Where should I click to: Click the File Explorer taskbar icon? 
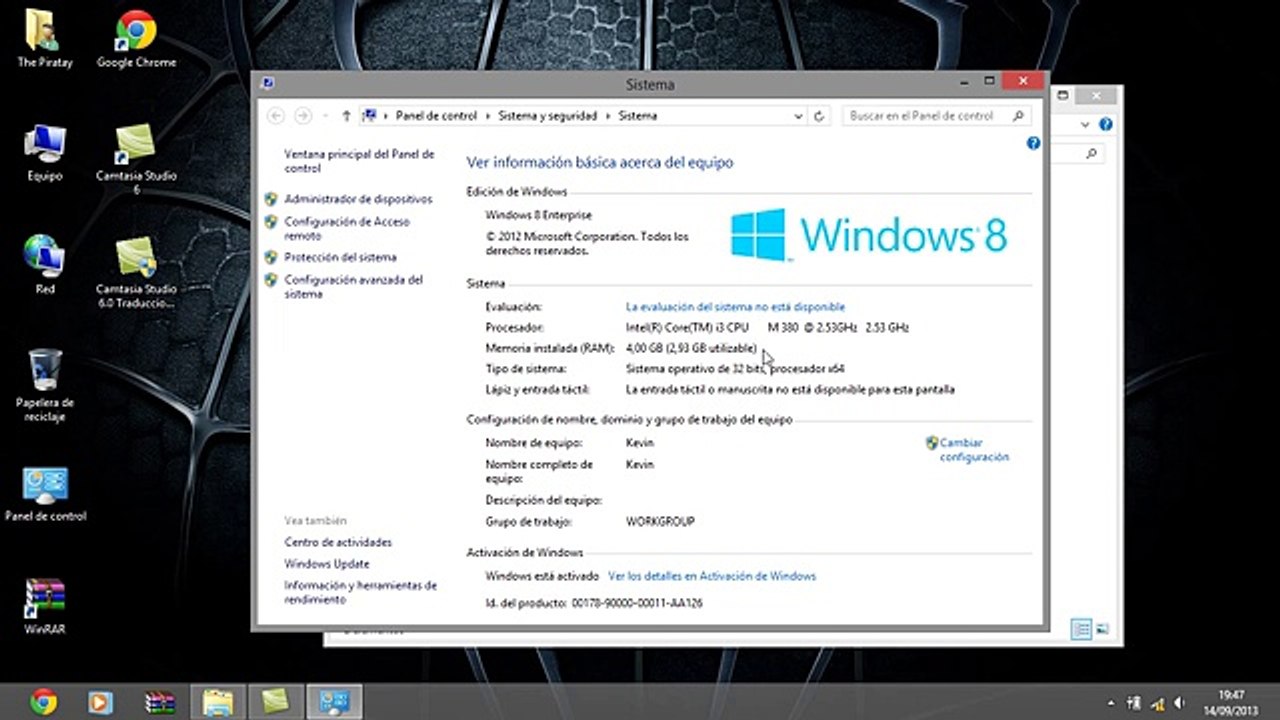(x=218, y=702)
